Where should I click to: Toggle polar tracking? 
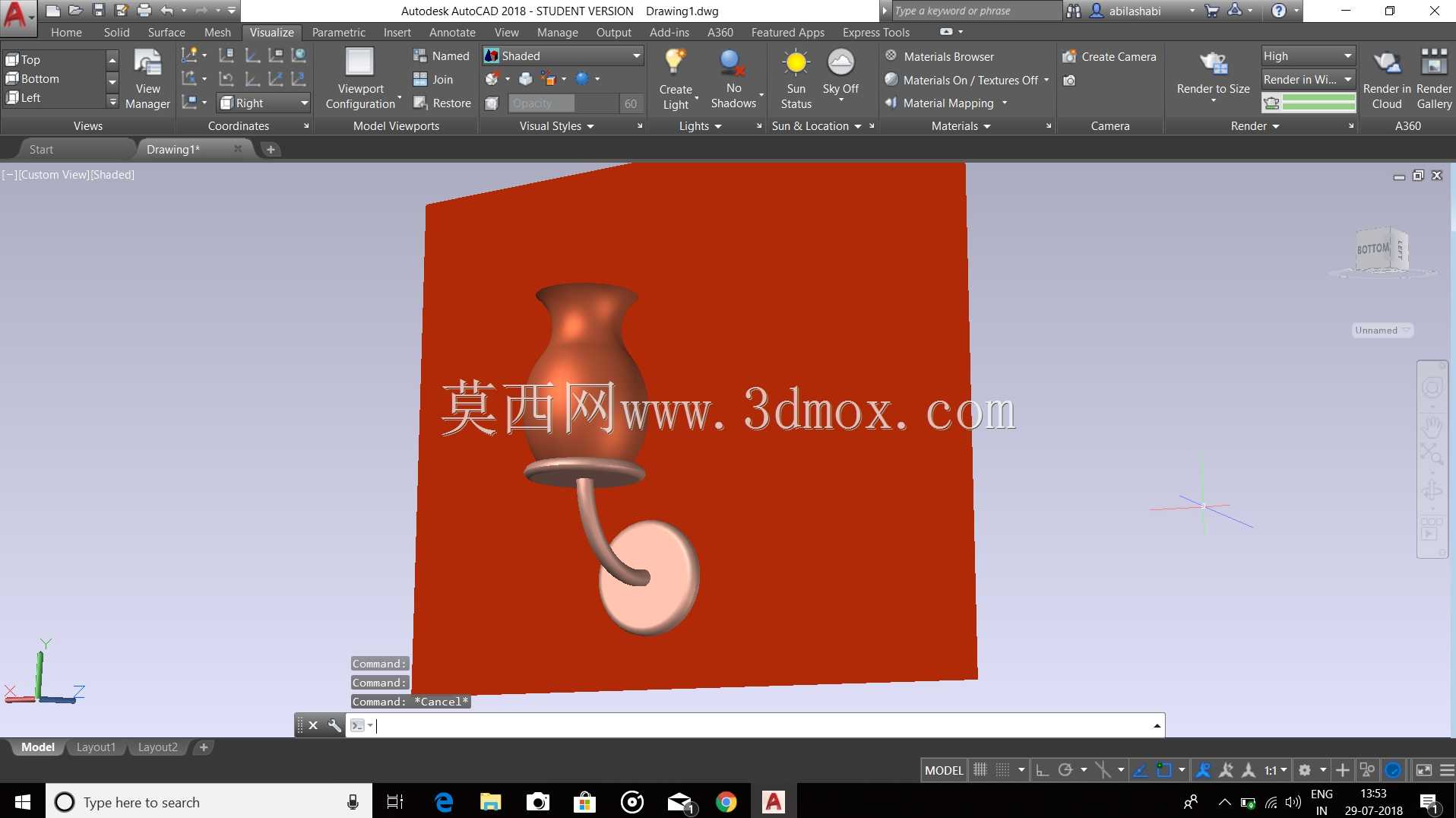(x=1065, y=770)
